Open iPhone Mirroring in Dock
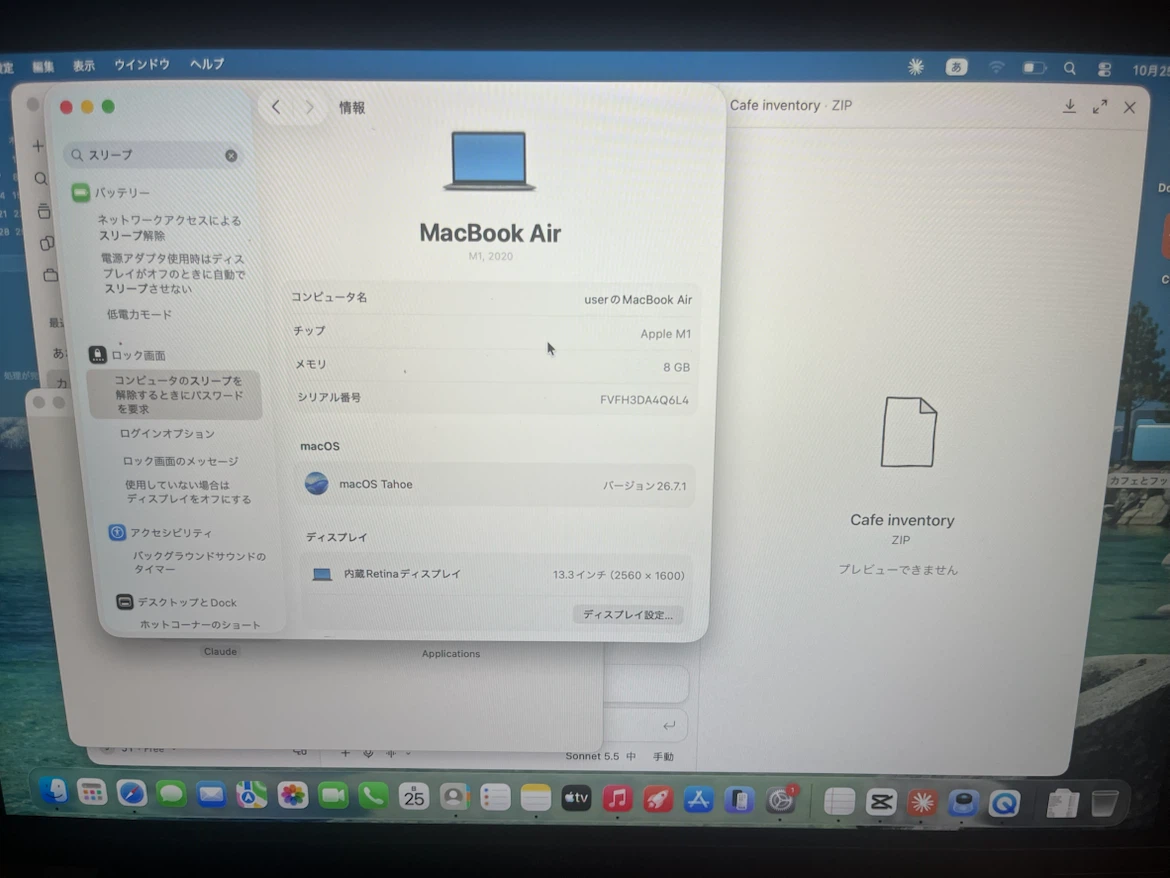The width and height of the screenshot is (1170, 878). click(x=739, y=800)
